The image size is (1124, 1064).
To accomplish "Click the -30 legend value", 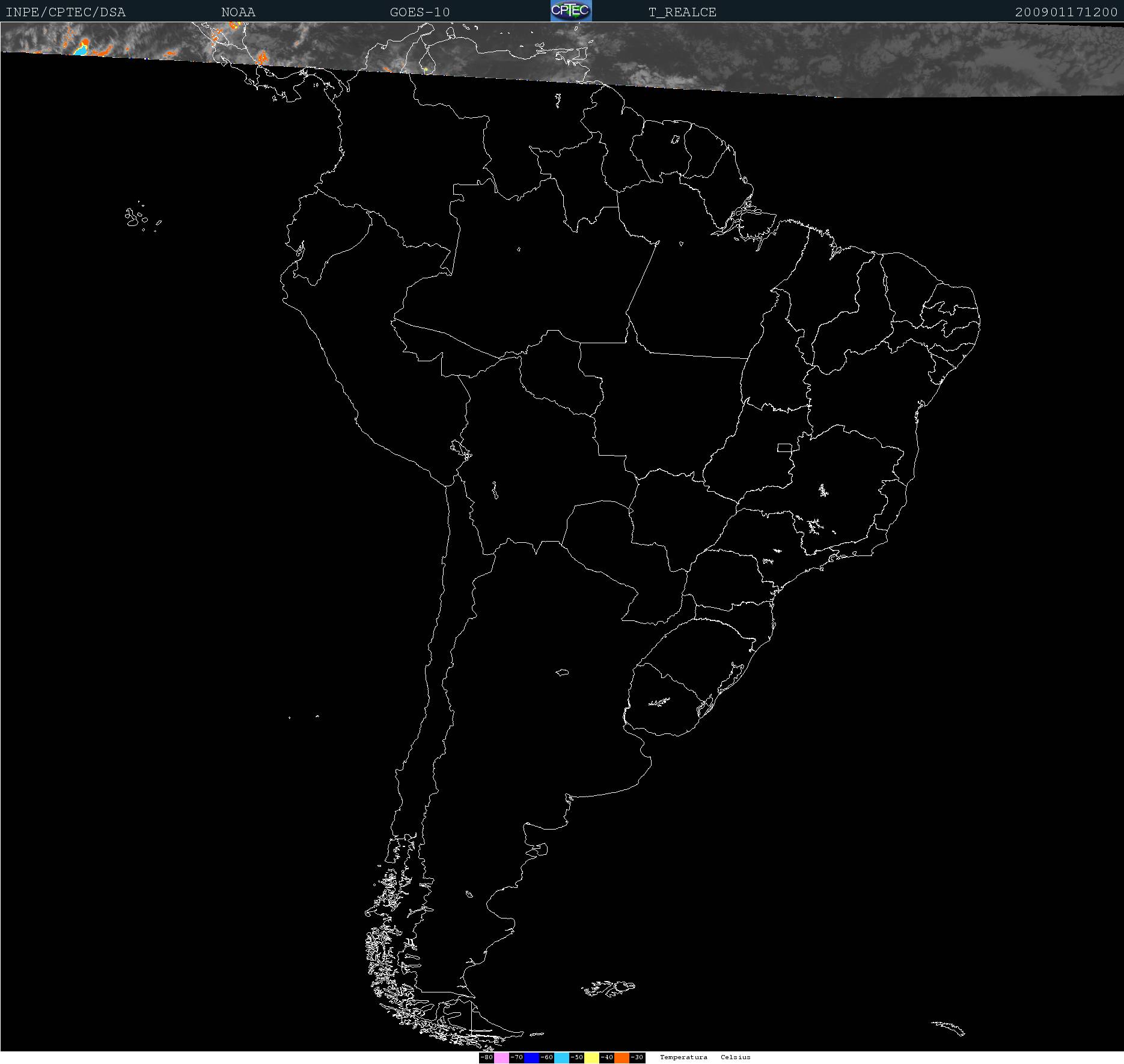I will coord(637,1058).
